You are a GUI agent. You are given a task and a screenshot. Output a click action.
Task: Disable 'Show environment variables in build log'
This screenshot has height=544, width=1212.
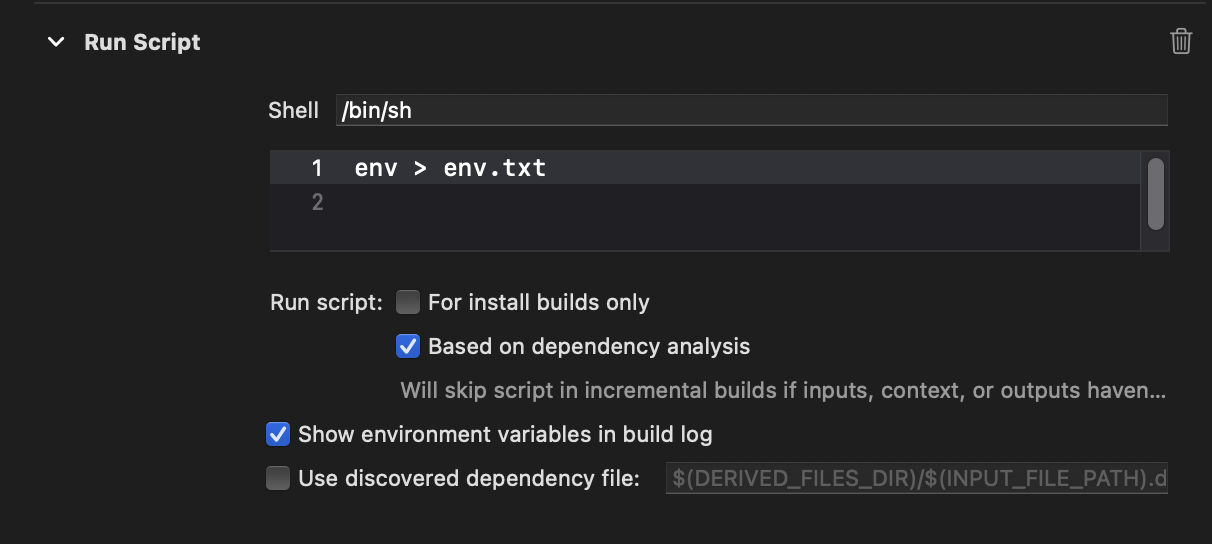pyautogui.click(x=278, y=434)
